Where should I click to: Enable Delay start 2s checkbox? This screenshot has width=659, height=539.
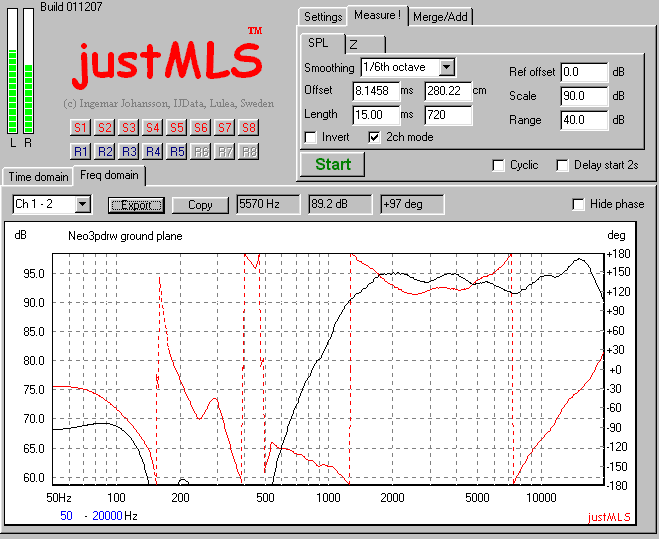562,165
